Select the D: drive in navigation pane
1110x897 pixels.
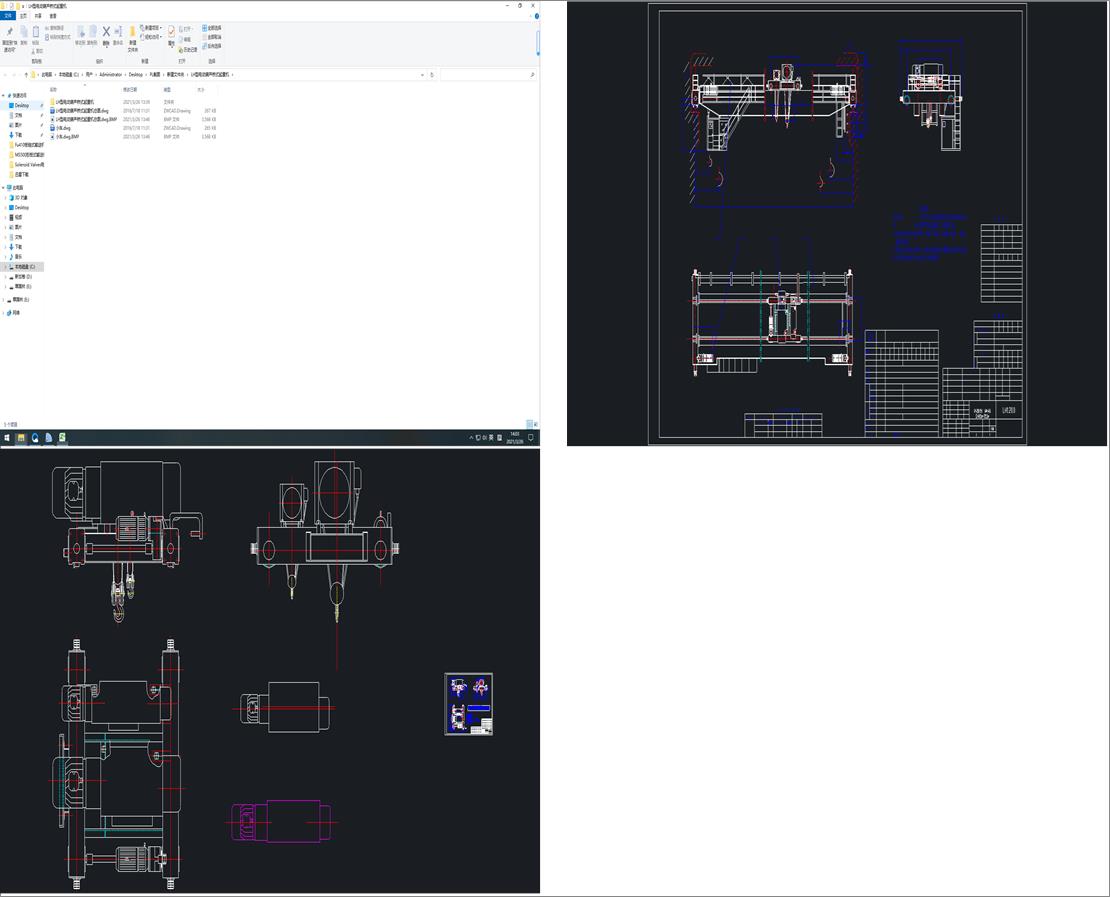[23, 277]
